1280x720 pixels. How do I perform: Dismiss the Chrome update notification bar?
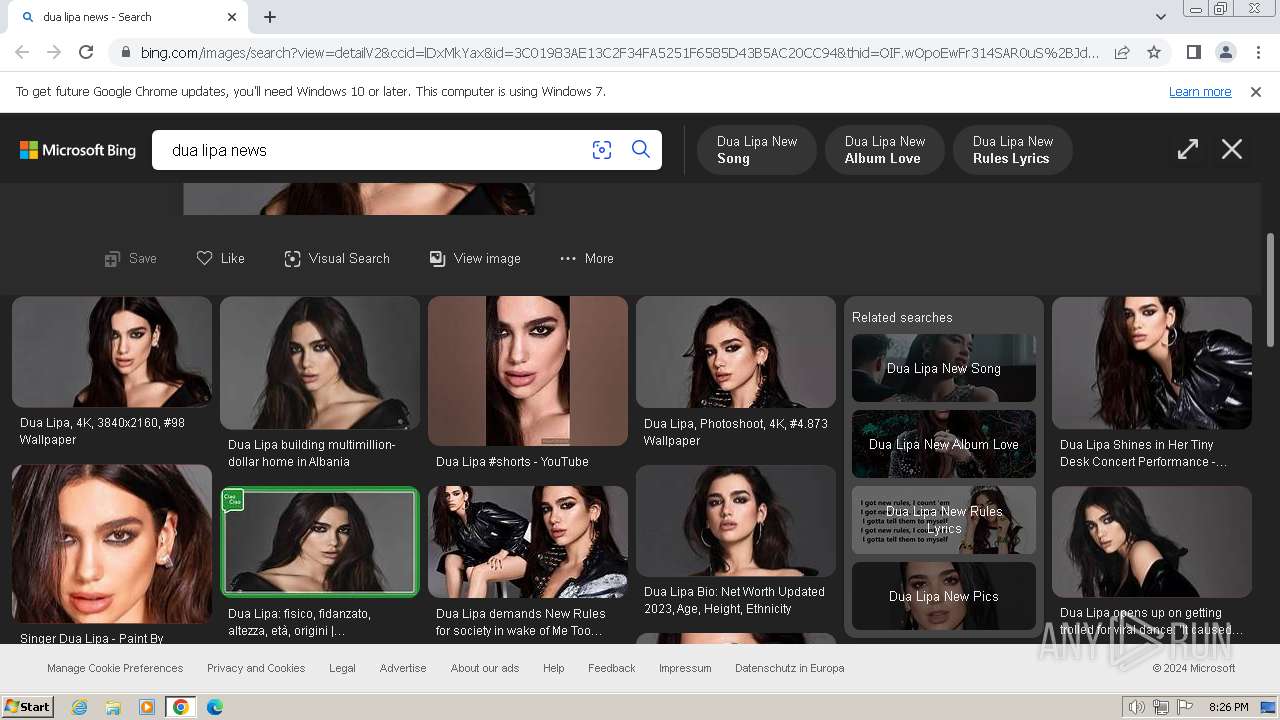pos(1256,91)
